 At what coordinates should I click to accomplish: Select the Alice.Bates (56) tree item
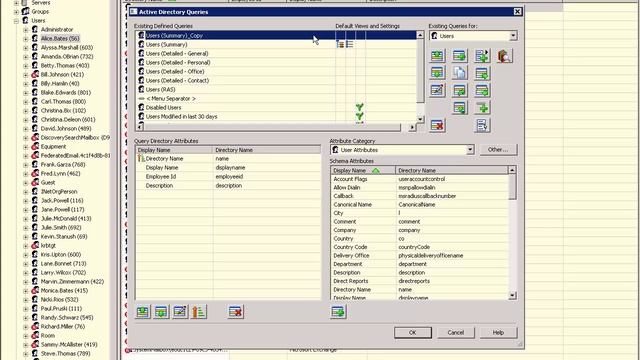click(60, 38)
